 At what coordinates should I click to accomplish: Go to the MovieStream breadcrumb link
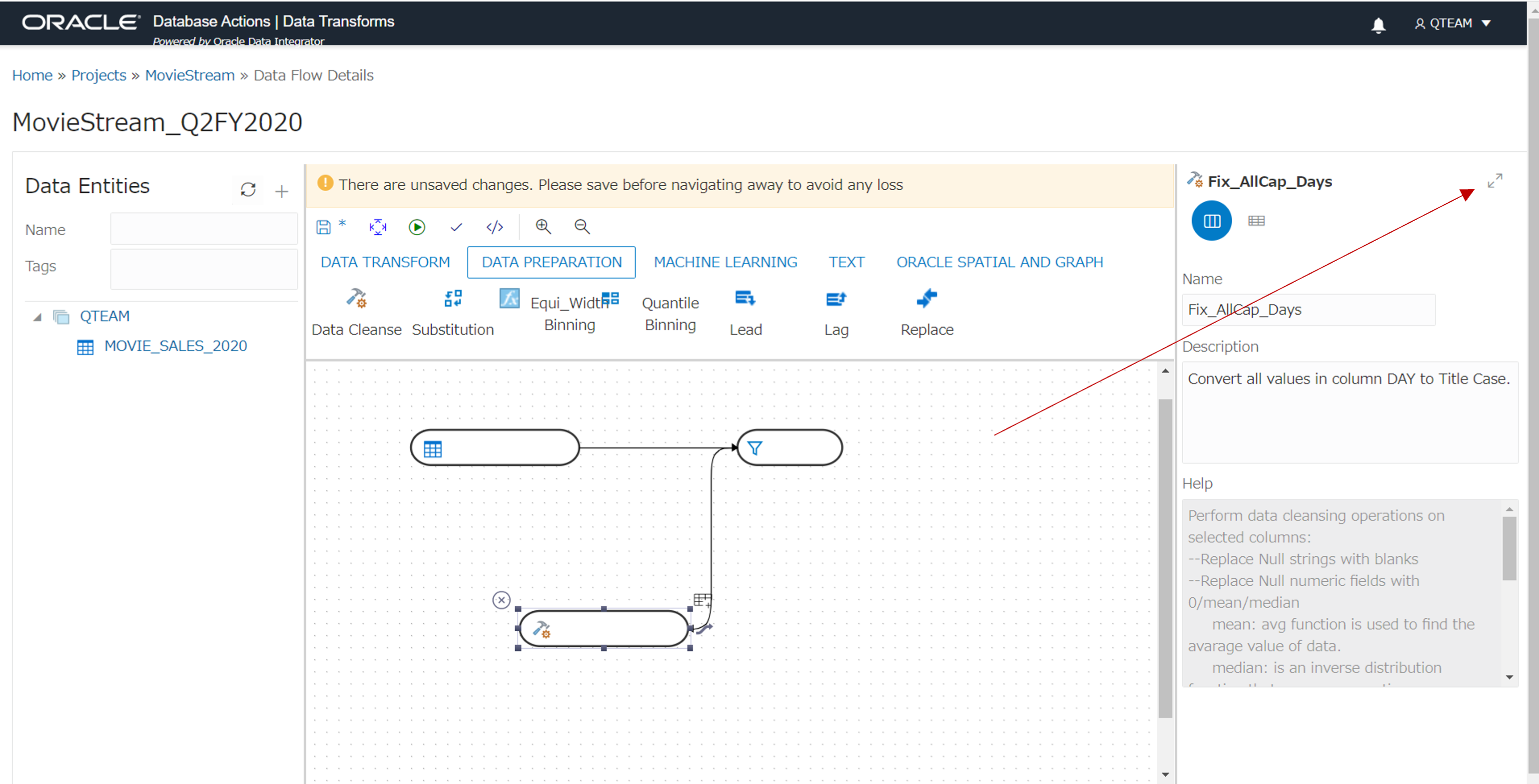coord(189,75)
